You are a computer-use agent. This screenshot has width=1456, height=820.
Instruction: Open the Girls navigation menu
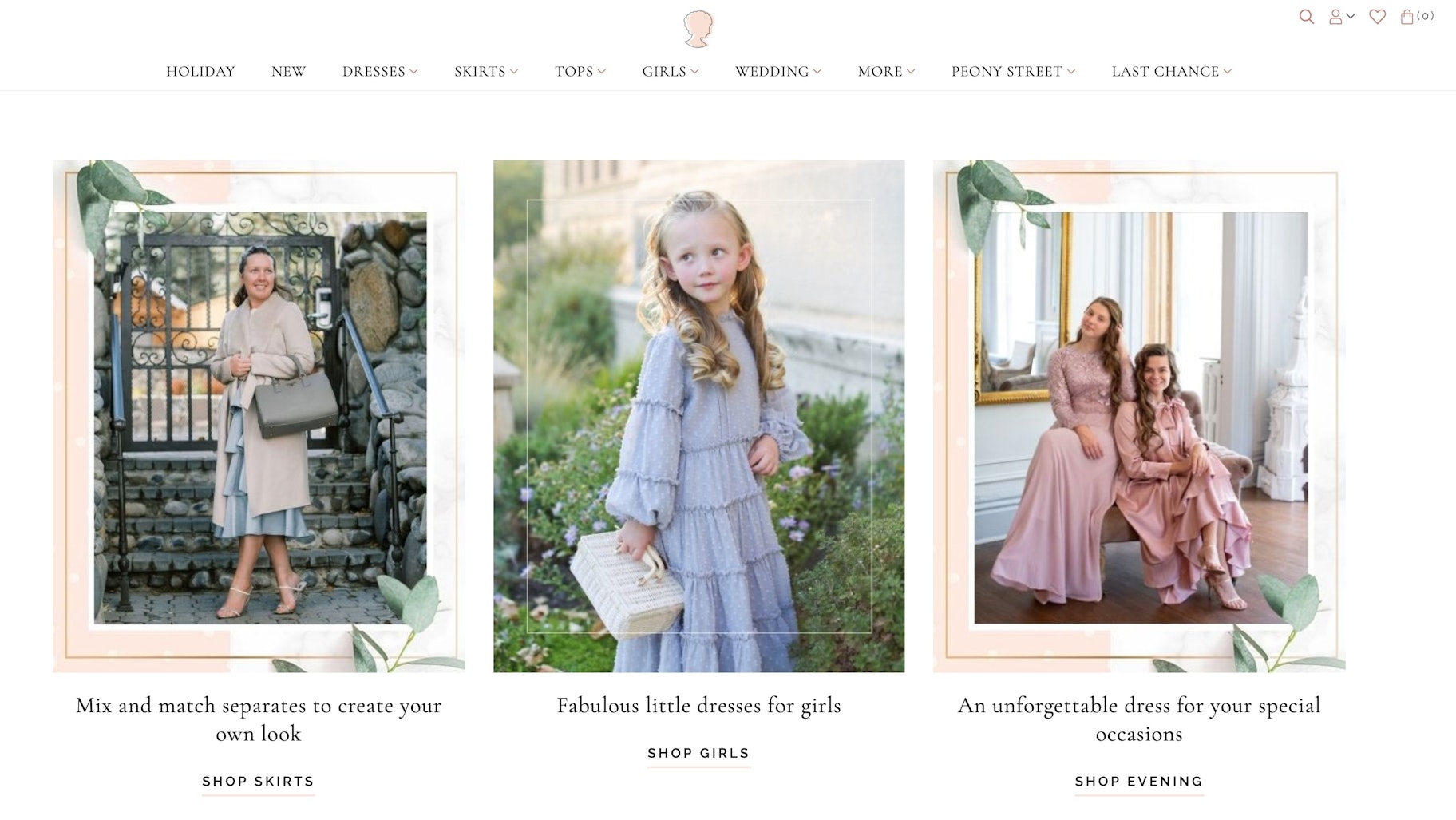point(664,72)
